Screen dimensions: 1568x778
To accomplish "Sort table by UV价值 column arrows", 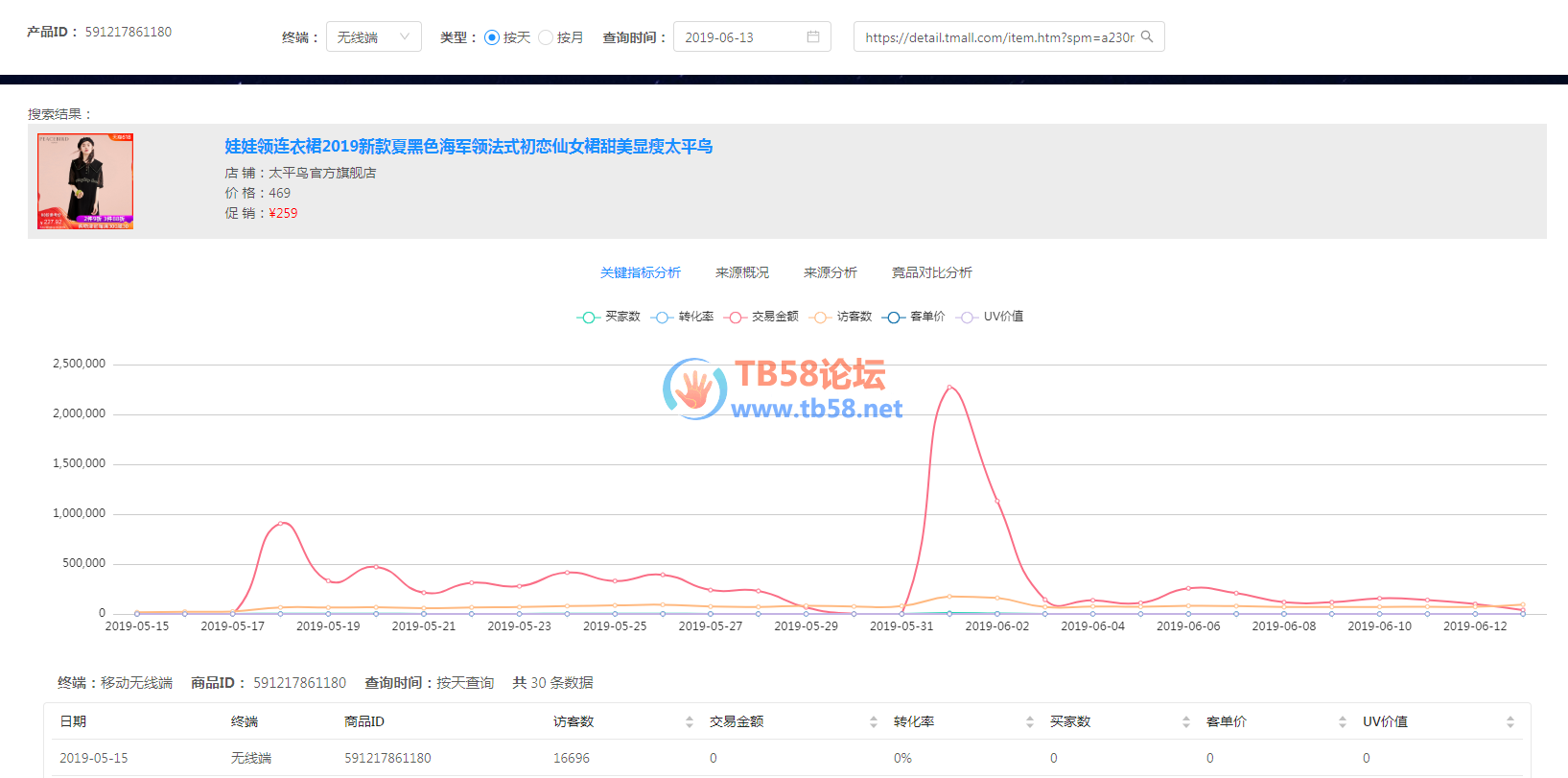I will click(x=1510, y=722).
